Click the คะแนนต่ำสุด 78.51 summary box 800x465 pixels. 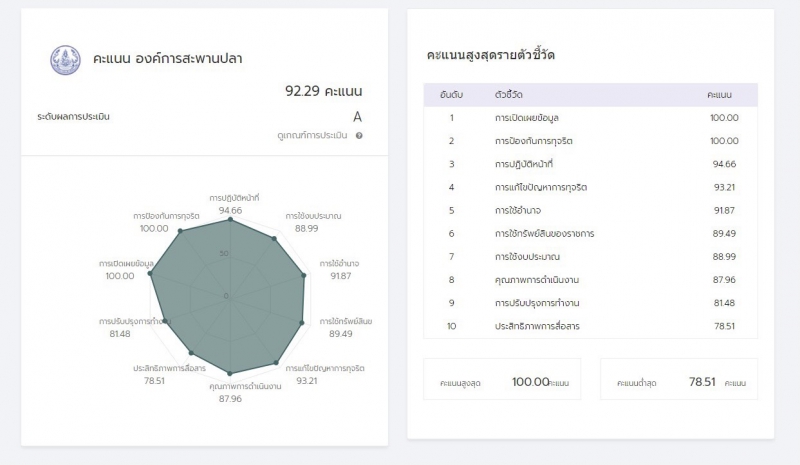(679, 381)
